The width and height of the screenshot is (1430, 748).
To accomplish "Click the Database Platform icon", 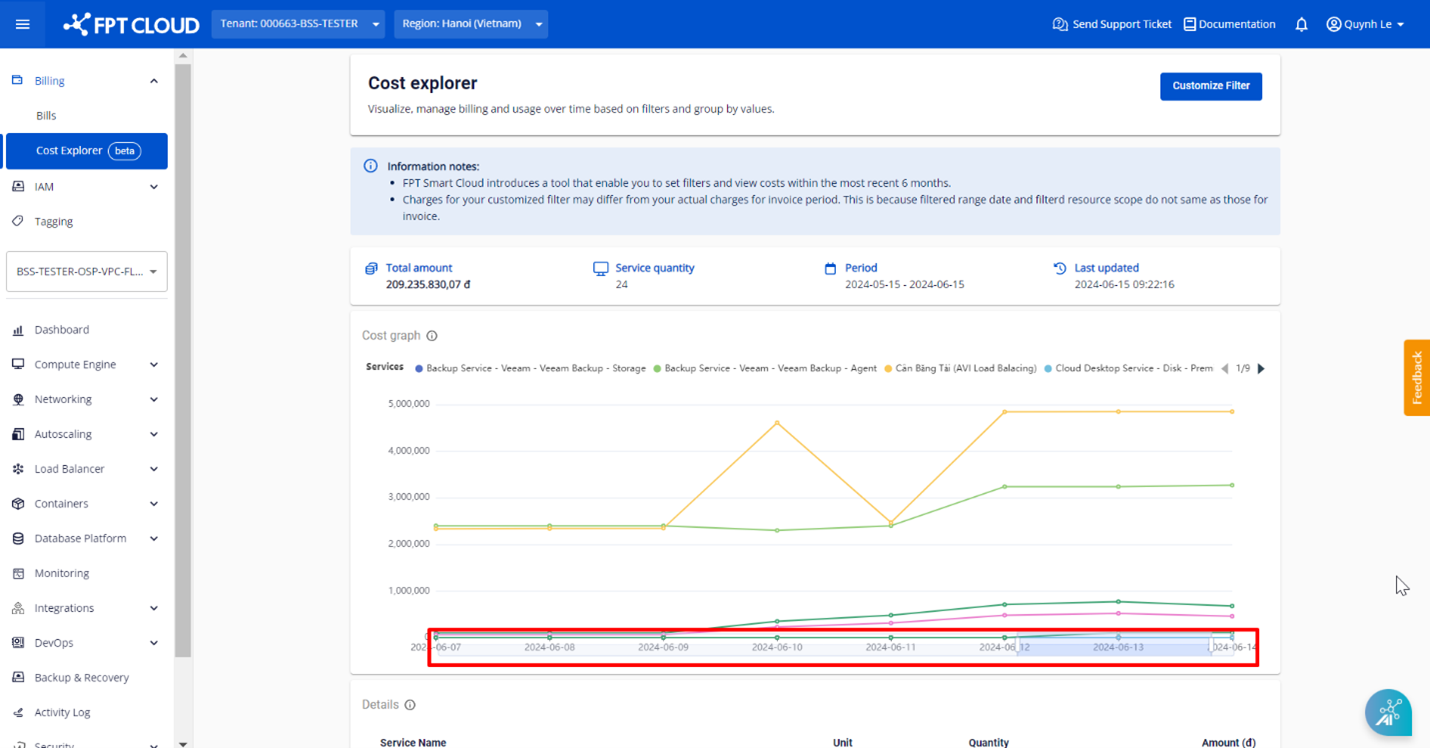I will tap(17, 538).
